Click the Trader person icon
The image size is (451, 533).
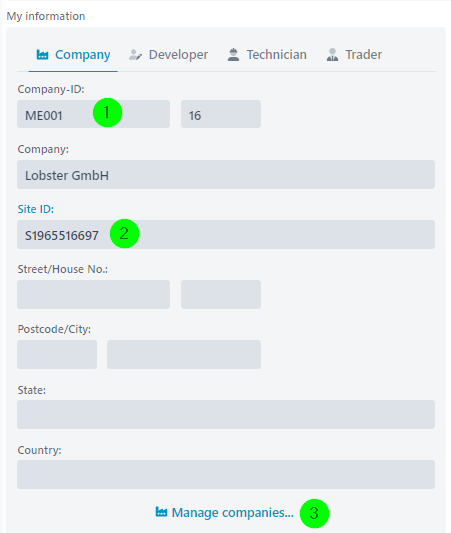click(x=332, y=55)
